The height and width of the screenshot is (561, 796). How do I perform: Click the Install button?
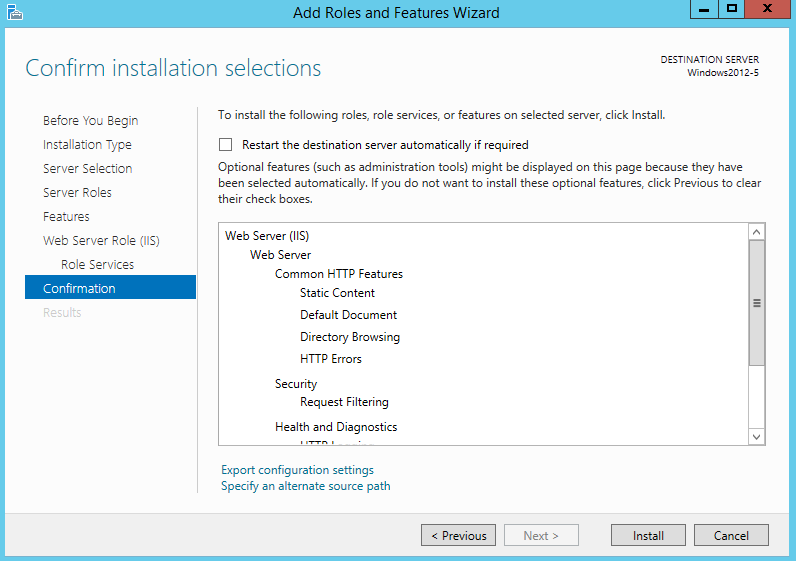pos(648,535)
